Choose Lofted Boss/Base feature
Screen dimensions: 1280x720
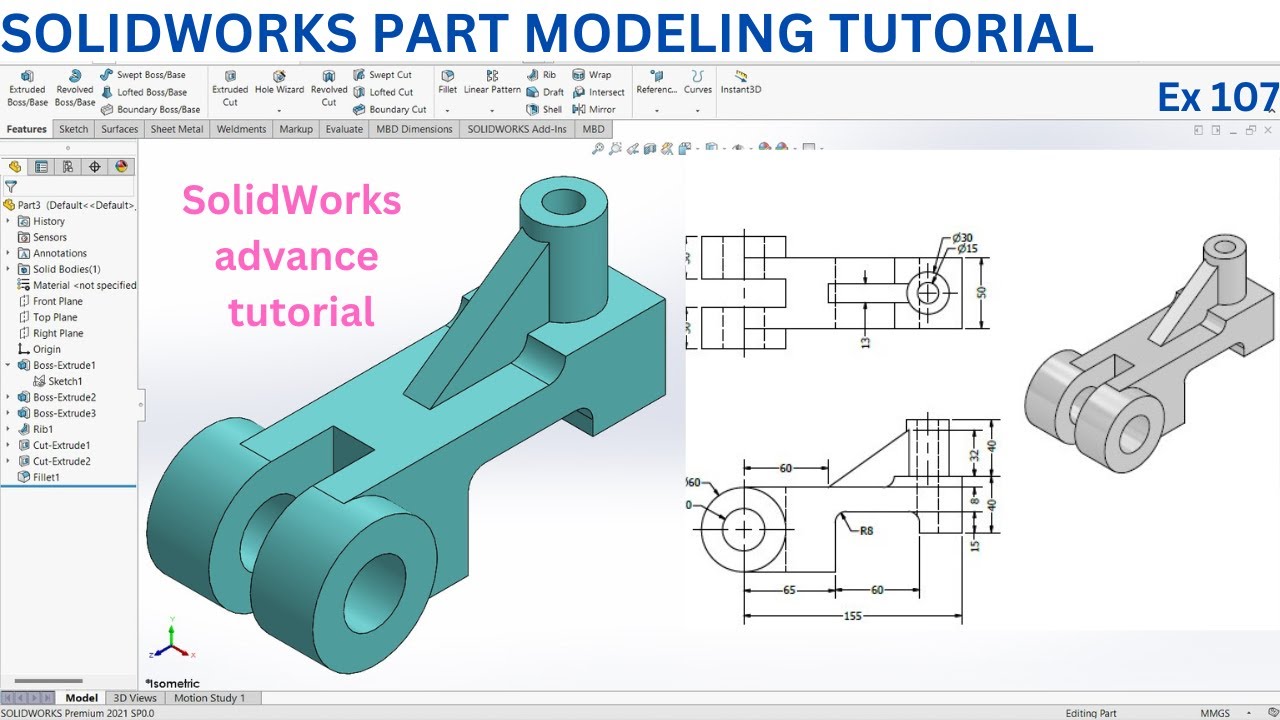(144, 92)
